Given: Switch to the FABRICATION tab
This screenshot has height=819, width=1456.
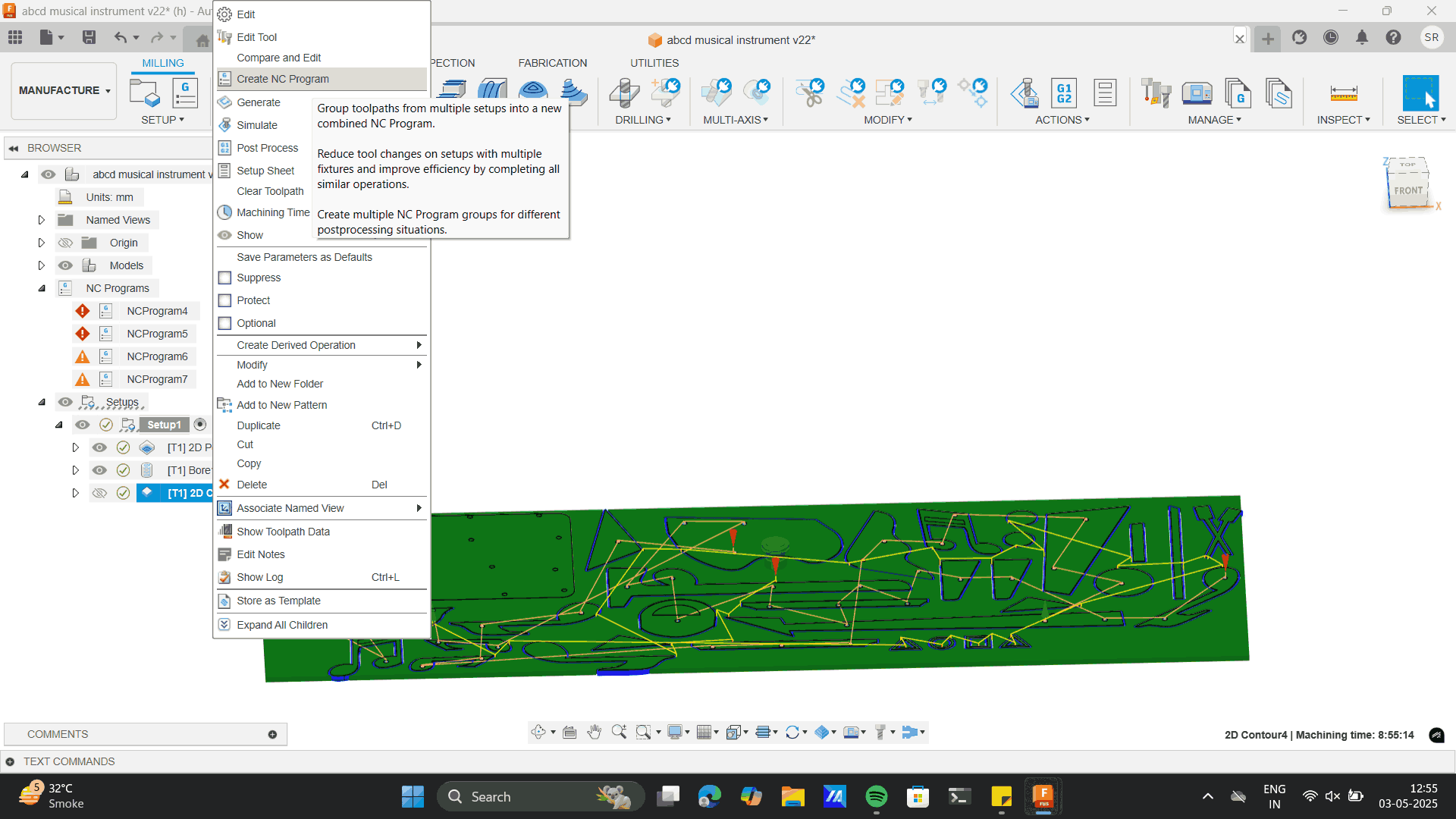Looking at the screenshot, I should [552, 63].
